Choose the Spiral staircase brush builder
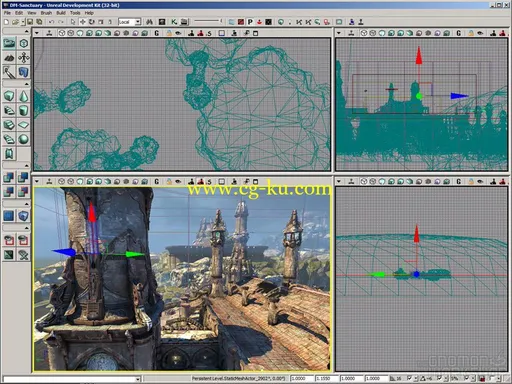This screenshot has height=384, width=512. (x=9, y=139)
